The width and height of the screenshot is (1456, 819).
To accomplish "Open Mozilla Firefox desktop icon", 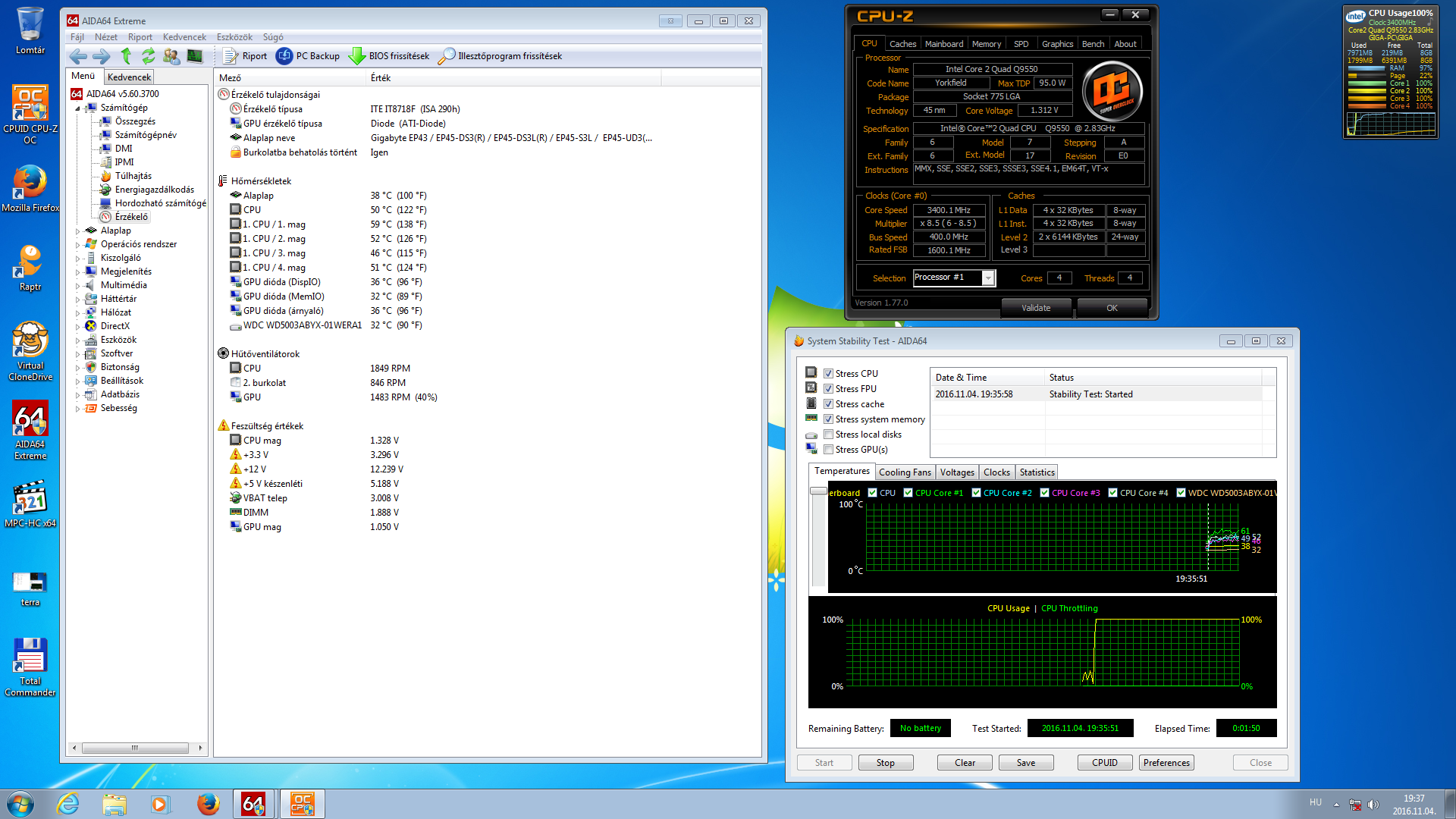I will pyautogui.click(x=30, y=190).
